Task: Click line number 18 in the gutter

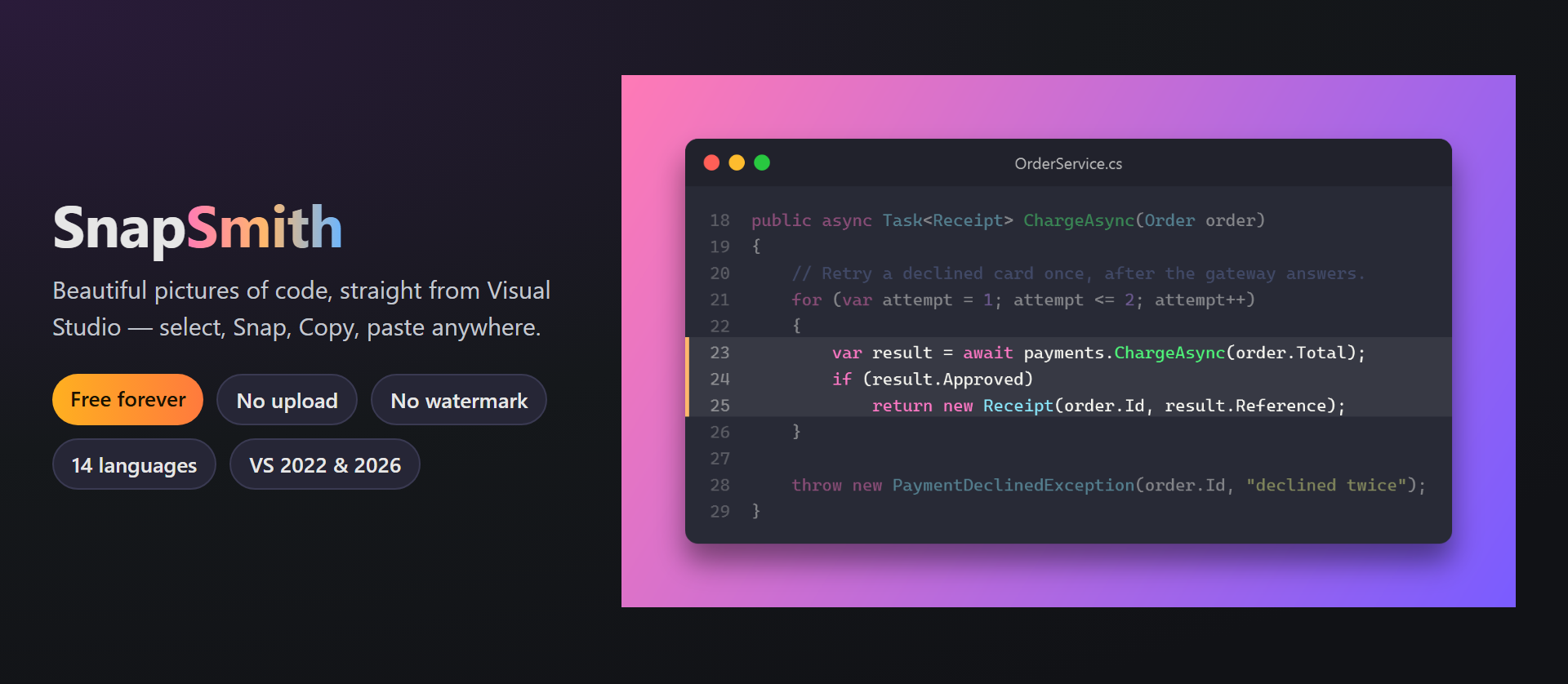Action: point(719,220)
